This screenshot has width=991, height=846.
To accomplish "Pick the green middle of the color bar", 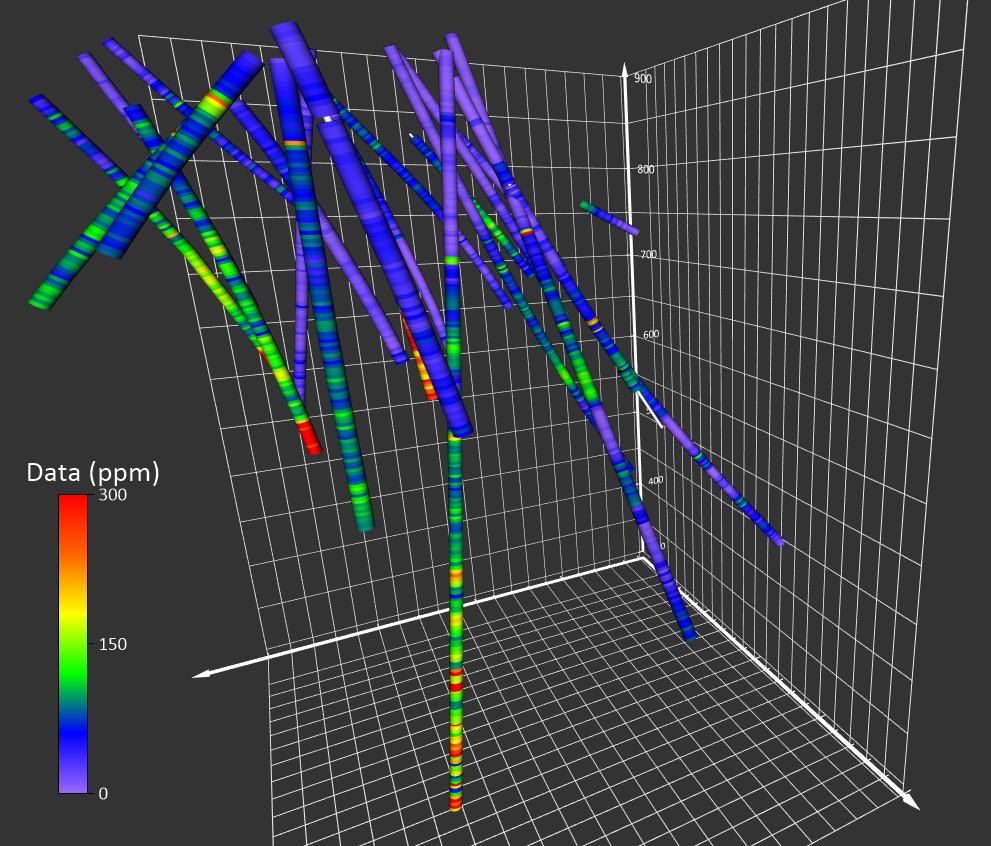I will [x=72, y=645].
